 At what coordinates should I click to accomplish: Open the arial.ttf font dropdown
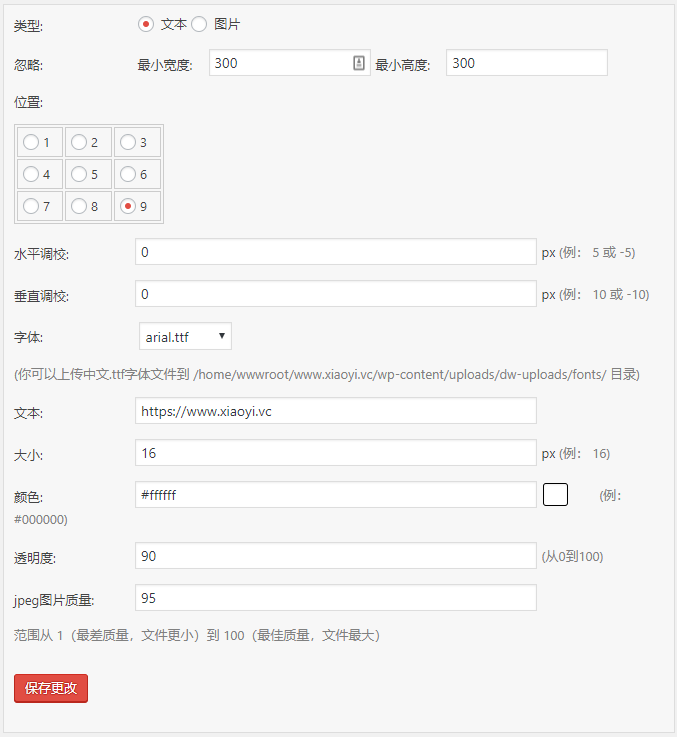[x=185, y=336]
